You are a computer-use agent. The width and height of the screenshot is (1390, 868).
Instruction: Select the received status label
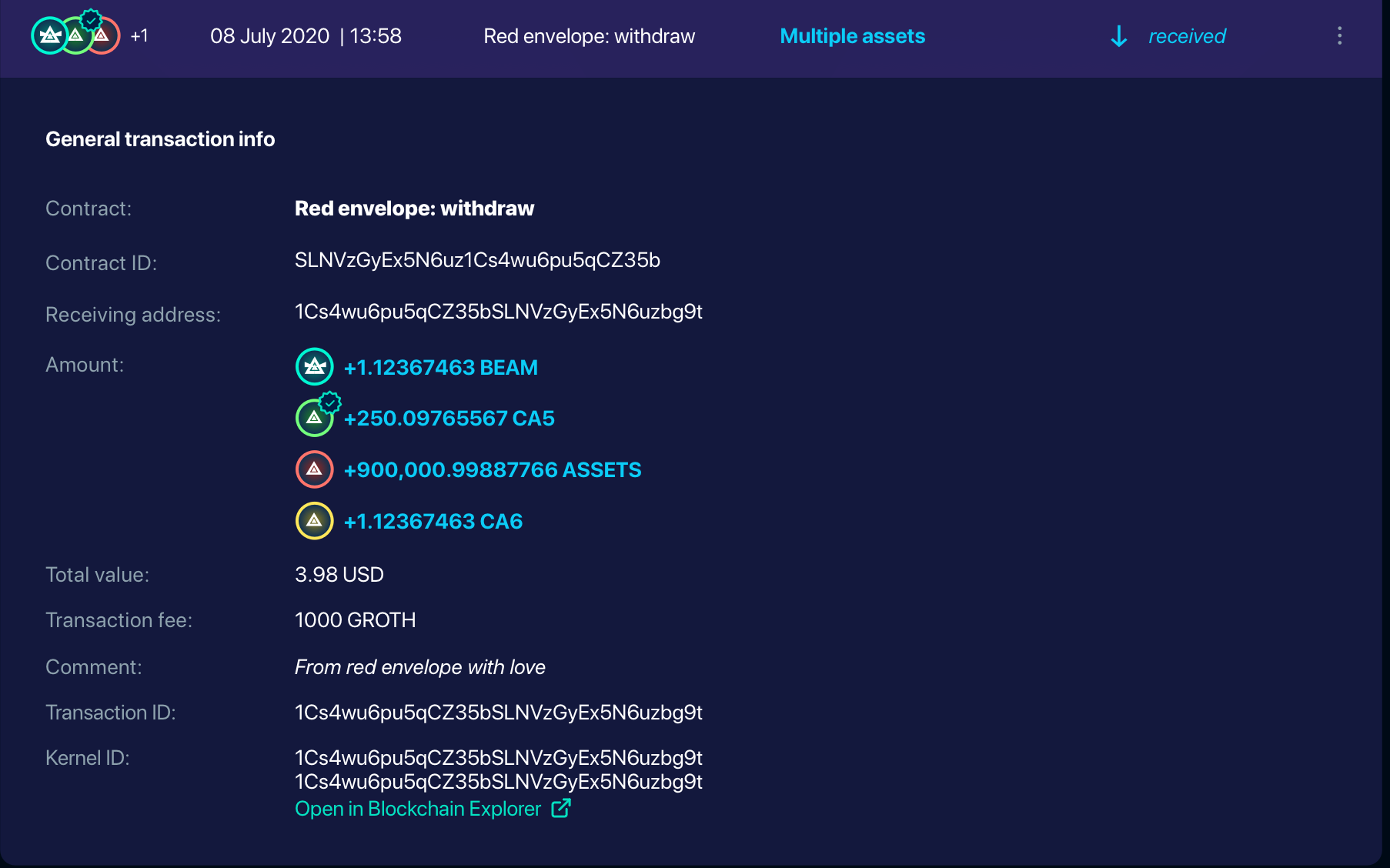click(1187, 35)
